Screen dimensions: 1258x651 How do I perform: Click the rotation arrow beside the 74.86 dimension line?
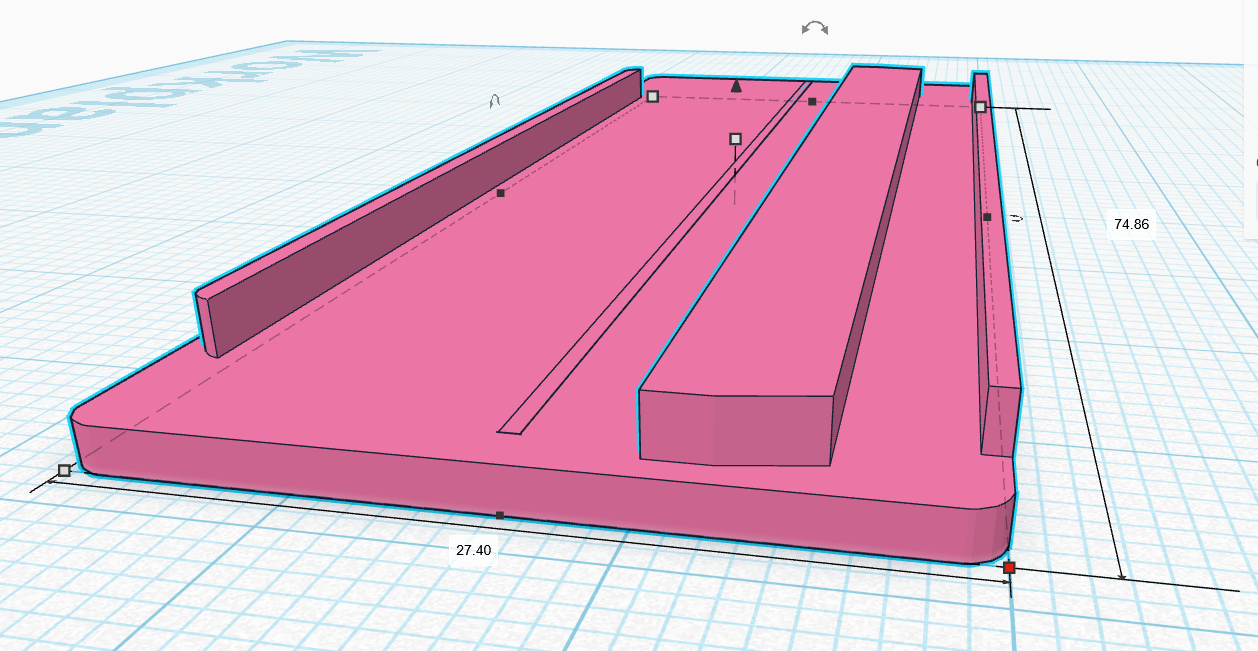(1016, 216)
